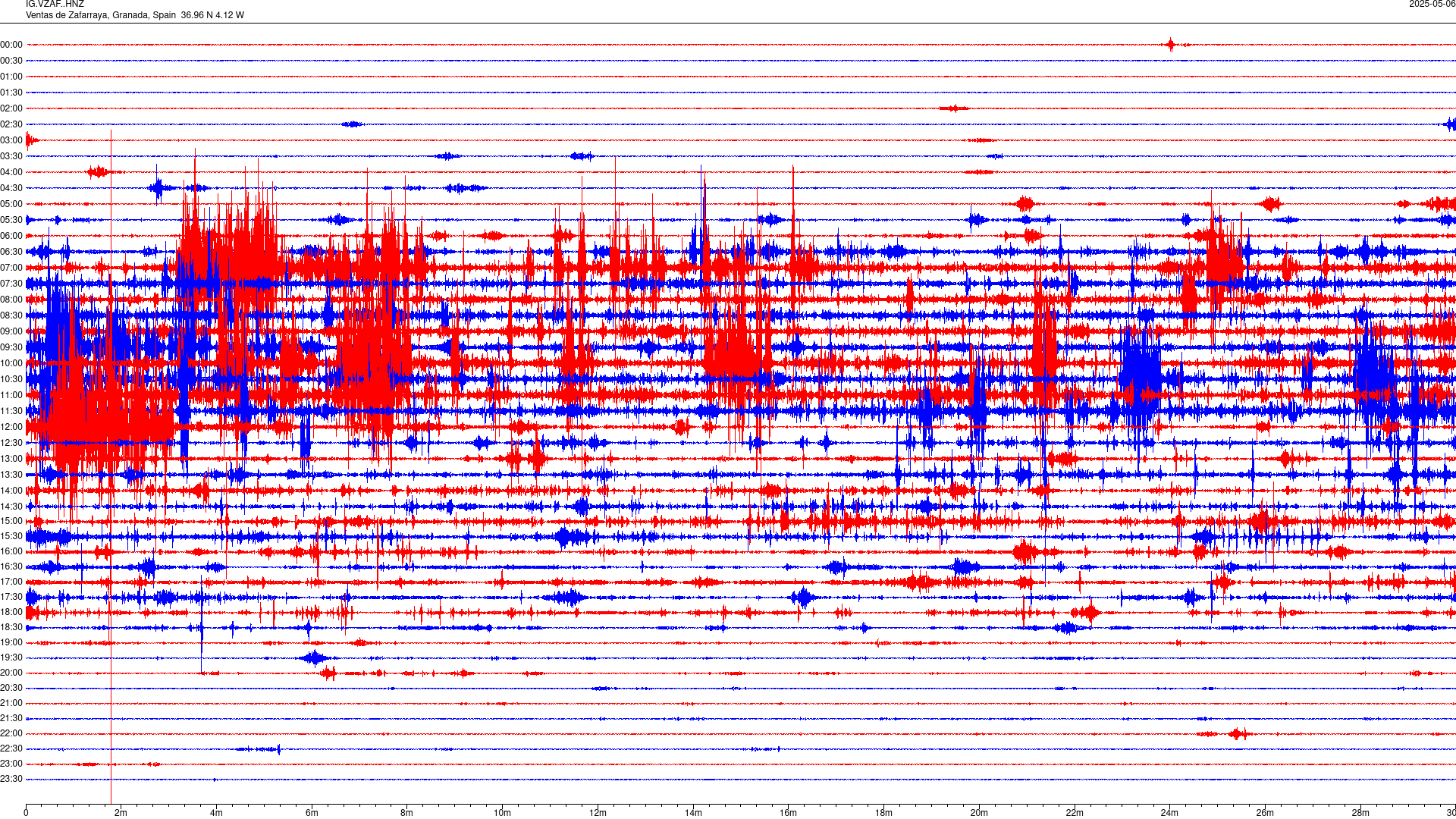Select the 17:00 time row label
The image size is (1456, 819).
click(x=11, y=582)
